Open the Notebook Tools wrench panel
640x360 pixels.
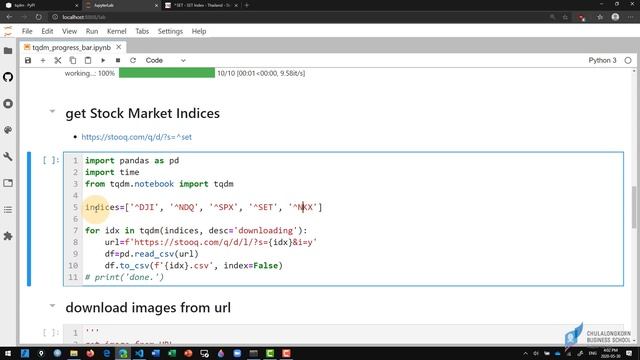point(8,157)
